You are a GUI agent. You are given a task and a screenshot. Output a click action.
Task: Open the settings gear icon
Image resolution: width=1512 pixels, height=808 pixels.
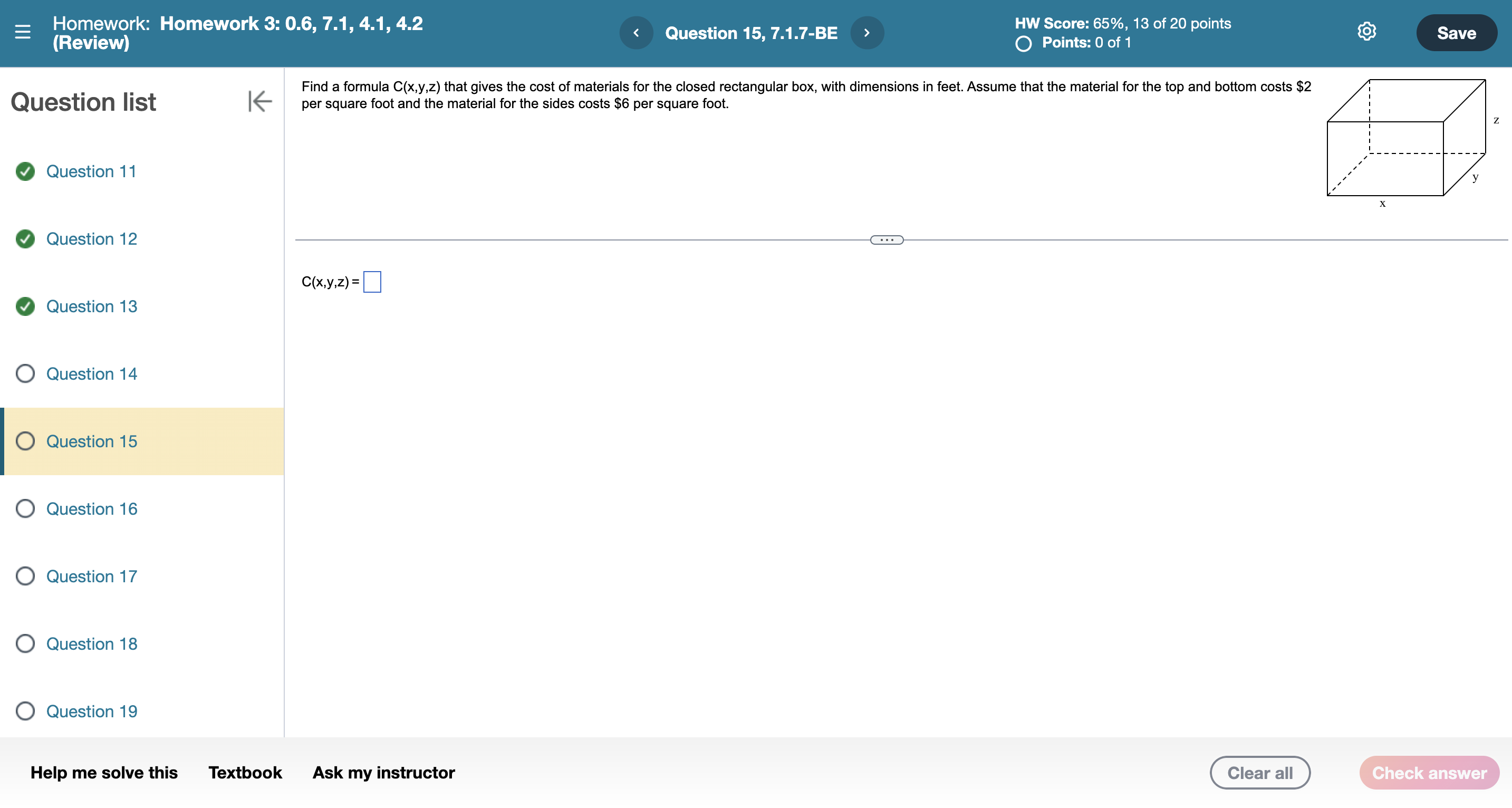[1366, 32]
